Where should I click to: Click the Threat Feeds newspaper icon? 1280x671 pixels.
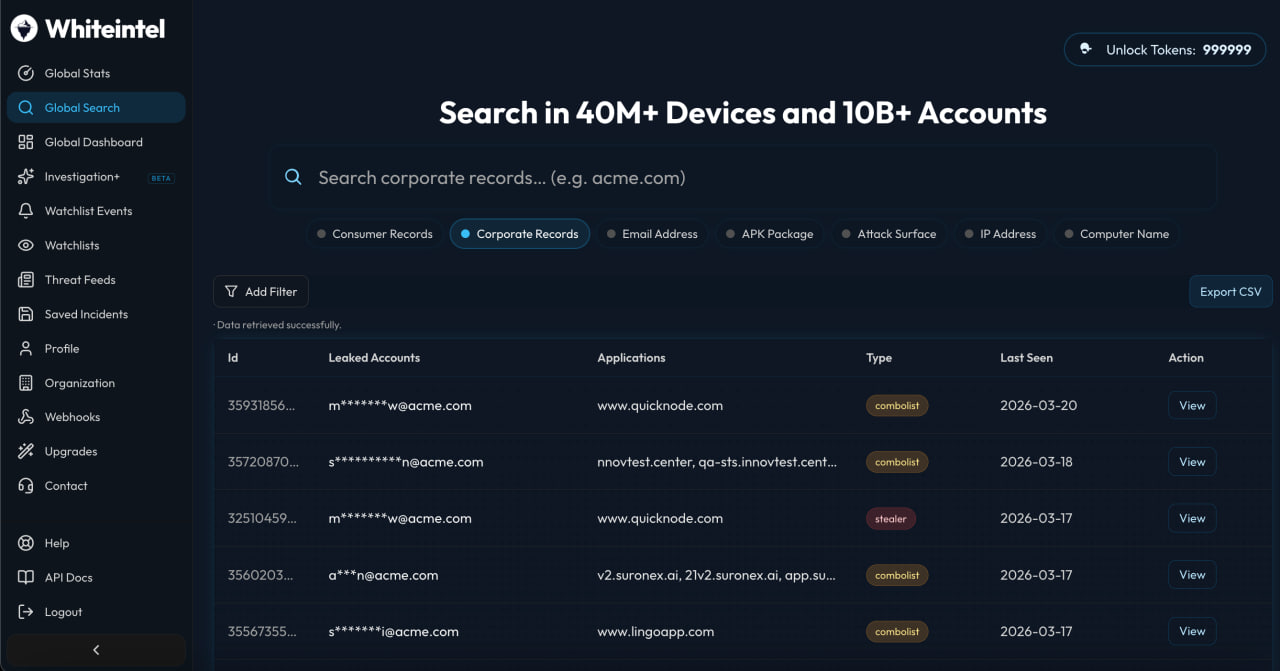[26, 280]
